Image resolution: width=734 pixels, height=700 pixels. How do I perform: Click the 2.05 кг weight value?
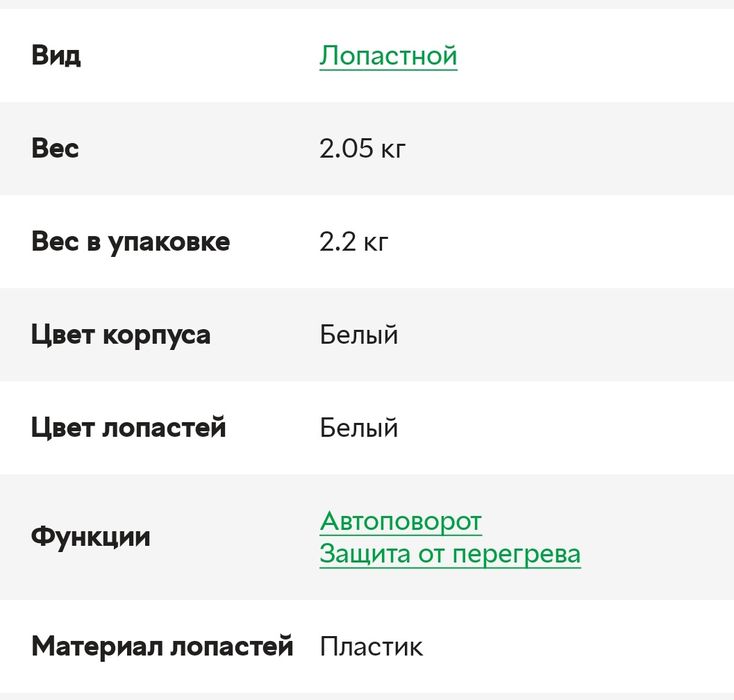[362, 148]
